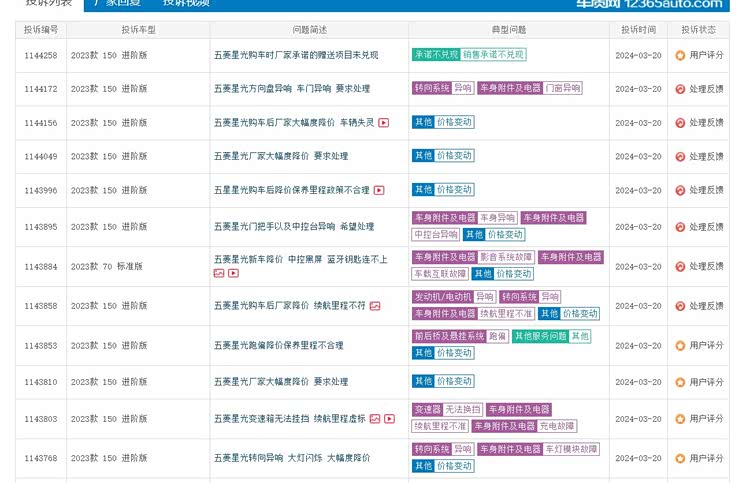Switch to the 厂家回复 tab
The height and width of the screenshot is (483, 750).
(x=117, y=3)
